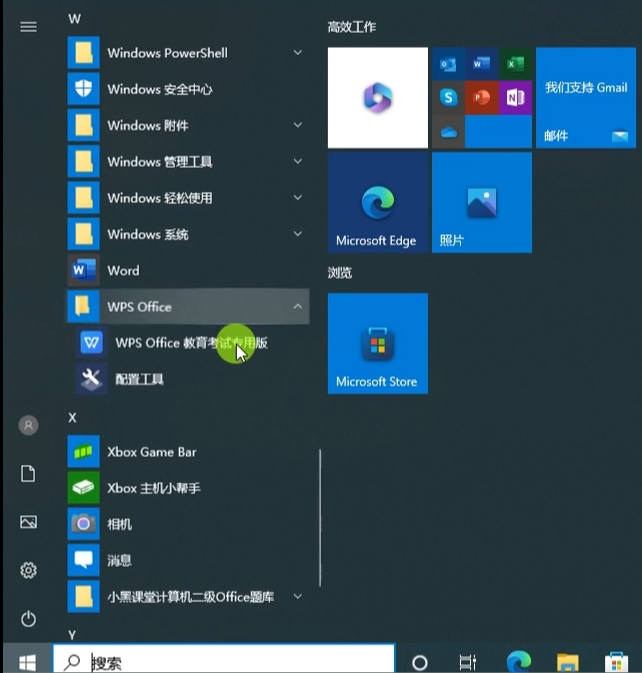Click the 浏览 tile group title
The height and width of the screenshot is (673, 642).
coord(340,273)
